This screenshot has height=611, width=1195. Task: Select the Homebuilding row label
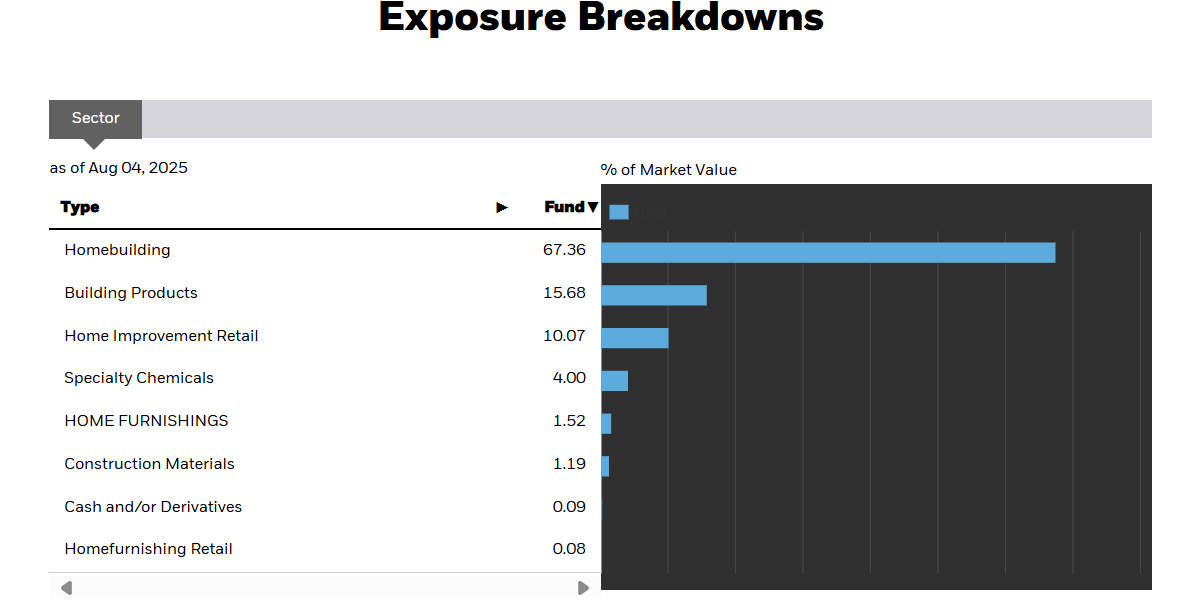(x=117, y=250)
